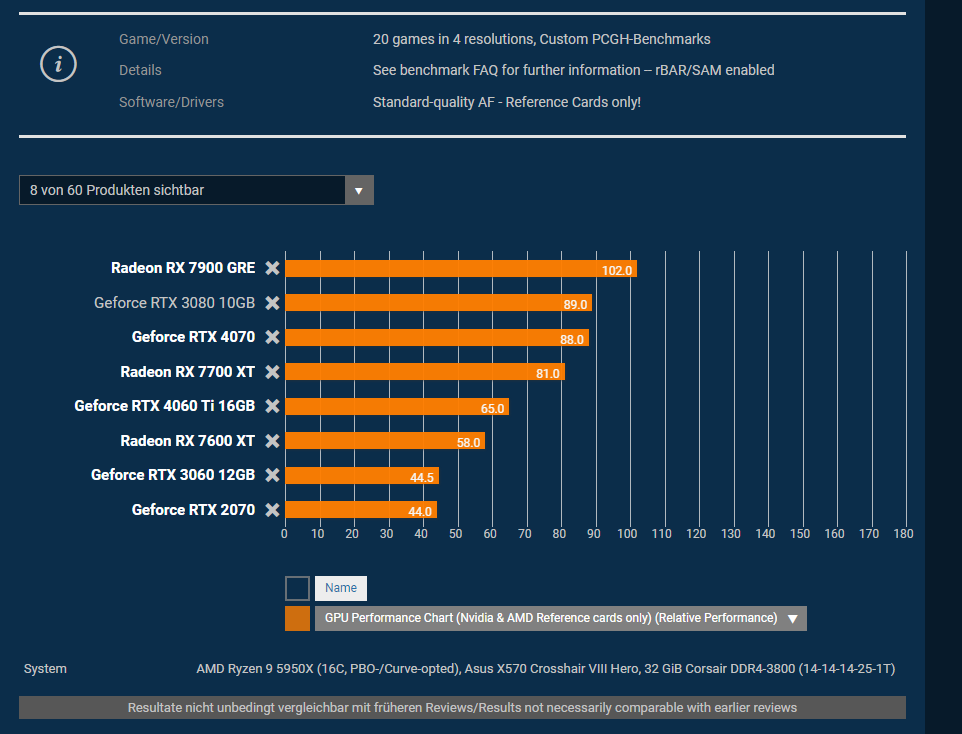Click the 44.0 bar value
The width and height of the screenshot is (962, 734).
coord(420,512)
